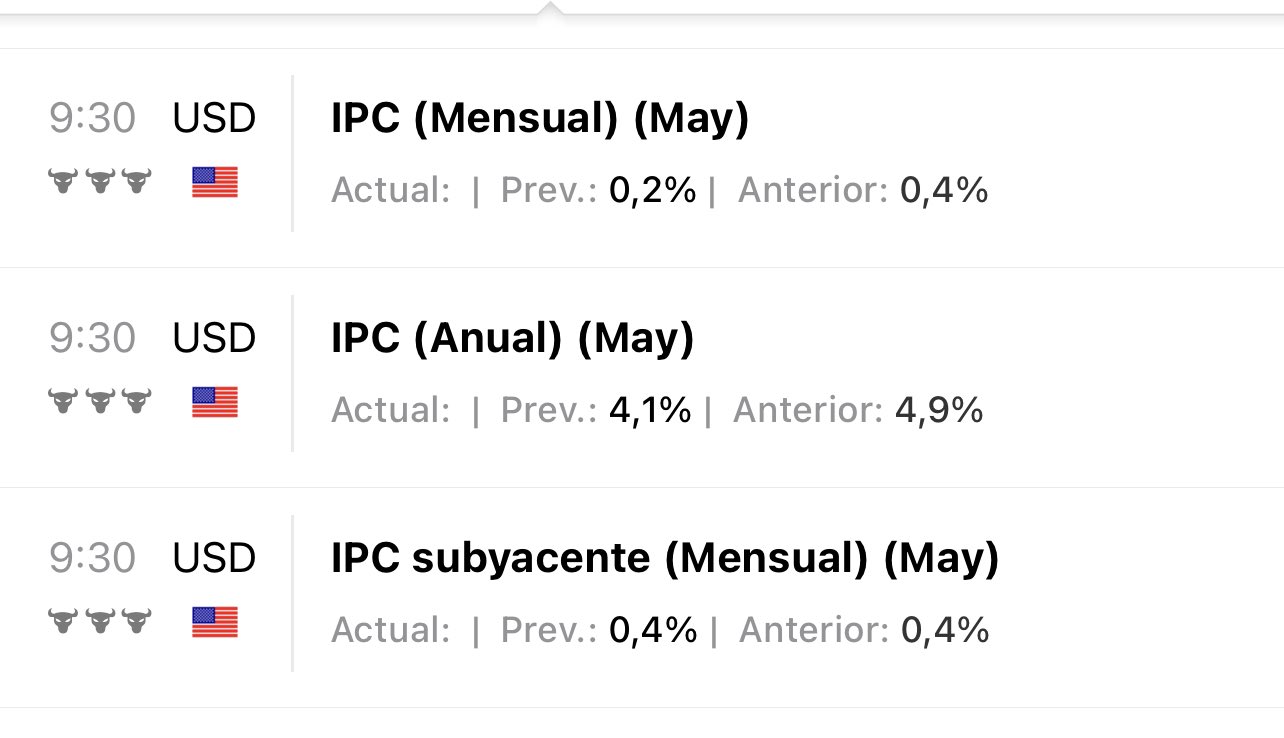Click the USD label in IPC (Anual) row

[214, 339]
